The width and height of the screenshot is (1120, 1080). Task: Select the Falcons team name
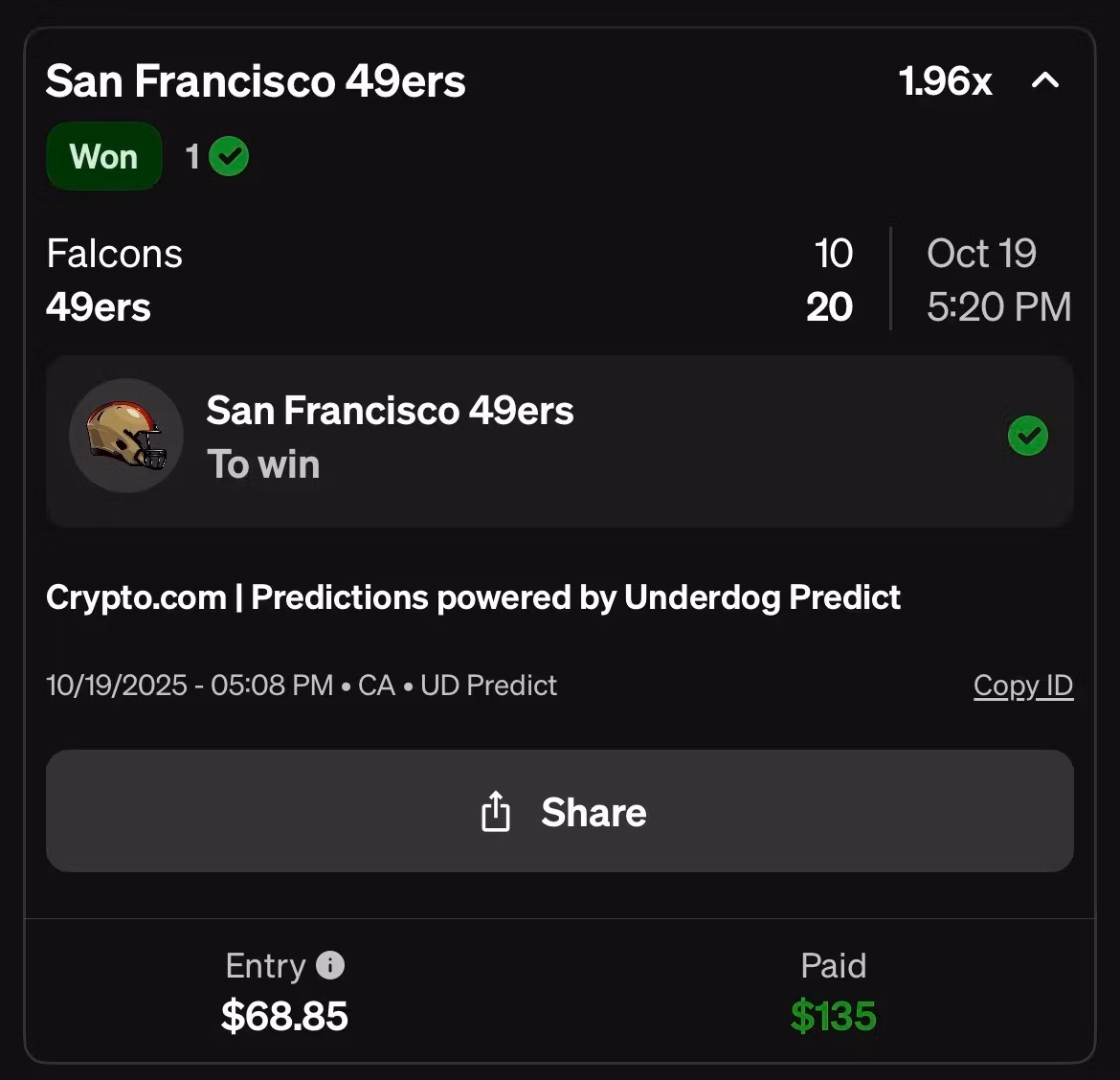pyautogui.click(x=114, y=254)
